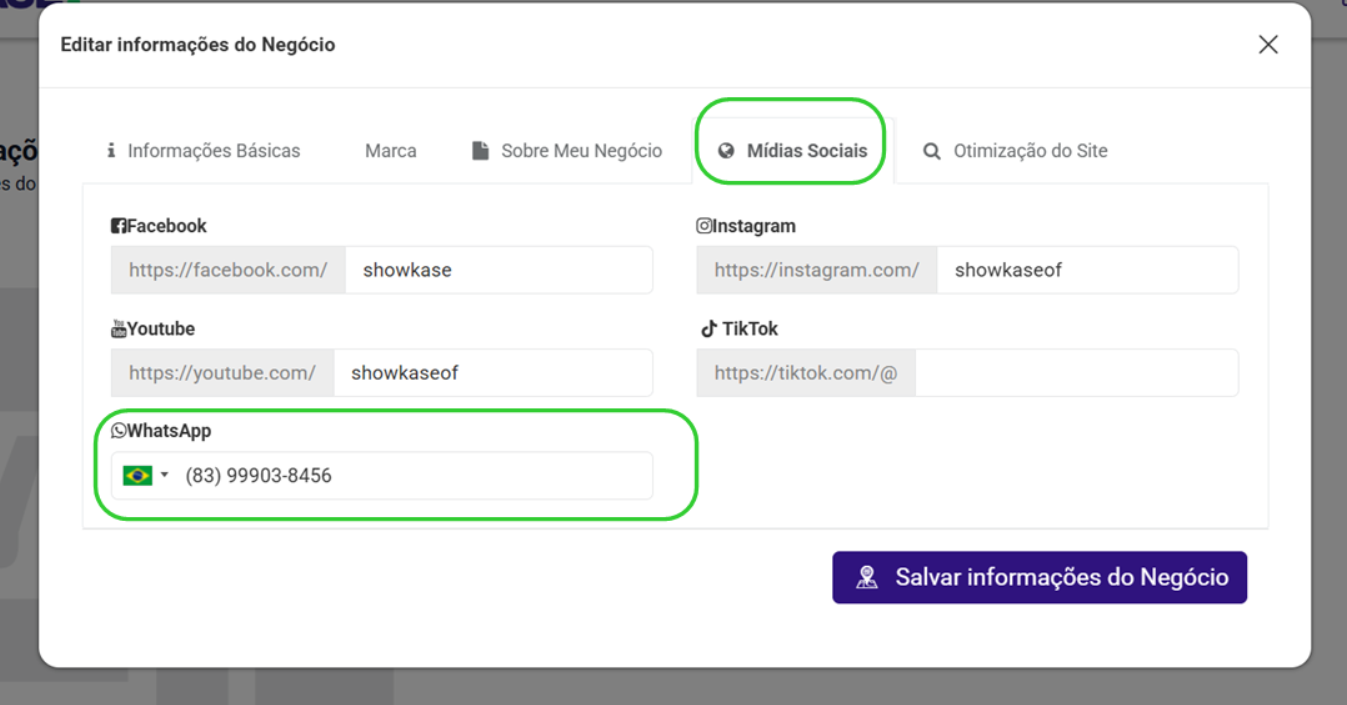The width and height of the screenshot is (1347, 705).
Task: Click the magnifier icon on Otimização do Site
Action: [932, 152]
